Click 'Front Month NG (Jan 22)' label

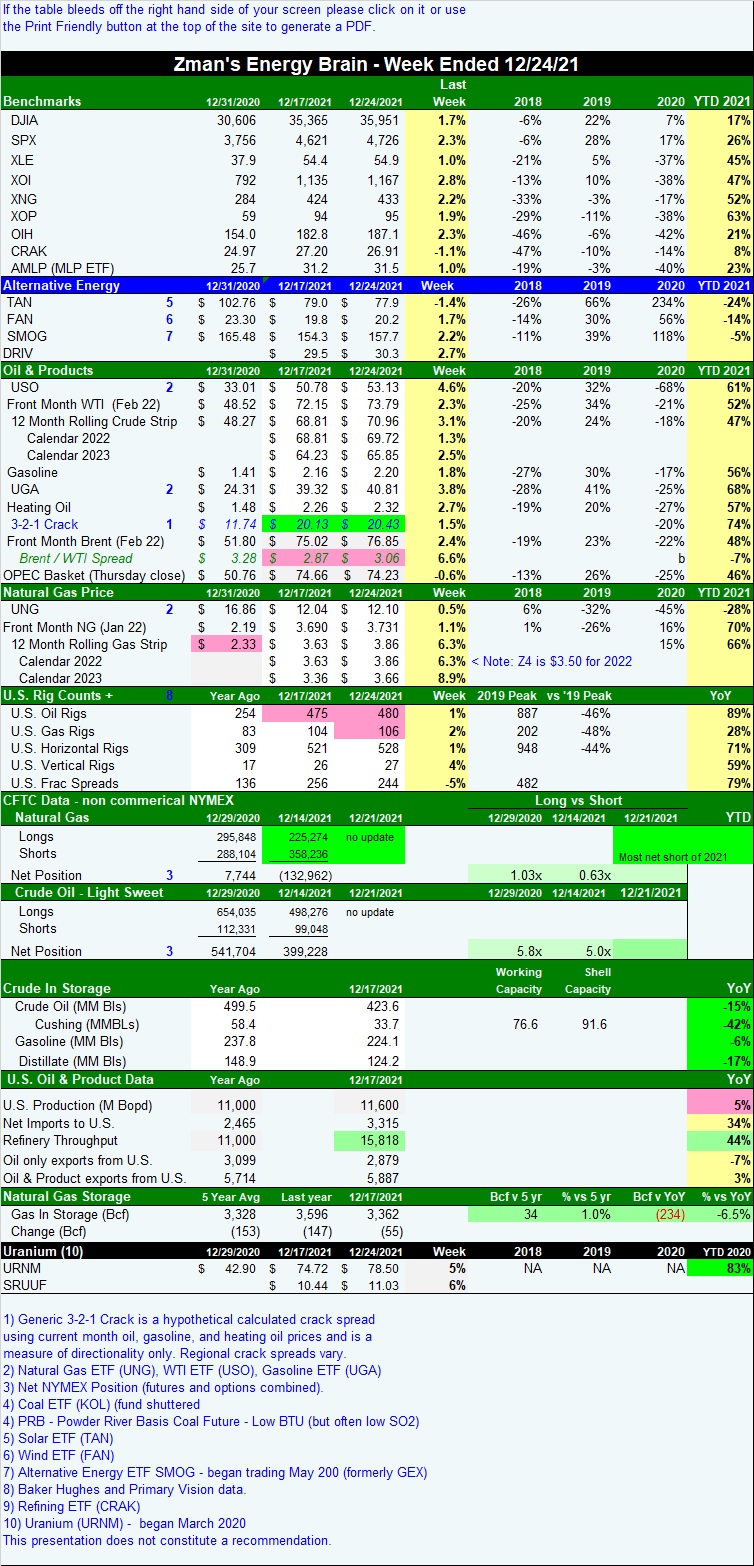(75, 626)
